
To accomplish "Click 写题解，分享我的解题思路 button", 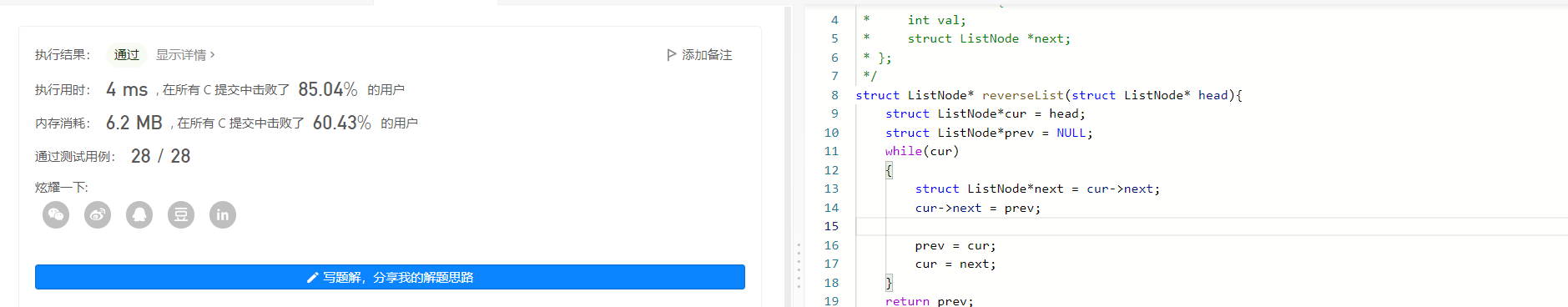I will tap(390, 277).
